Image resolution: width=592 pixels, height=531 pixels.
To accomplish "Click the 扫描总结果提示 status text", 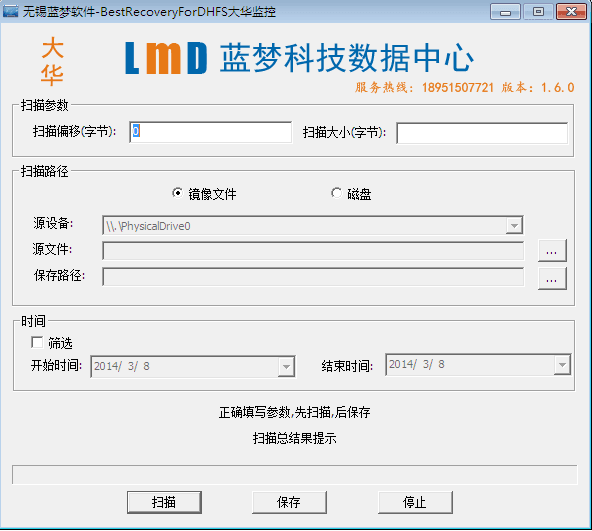I will click(294, 438).
